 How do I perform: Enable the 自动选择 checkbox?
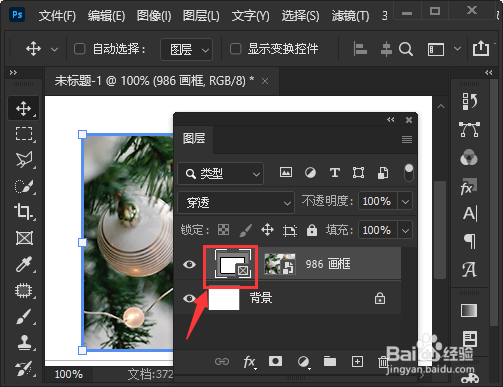[x=79, y=49]
